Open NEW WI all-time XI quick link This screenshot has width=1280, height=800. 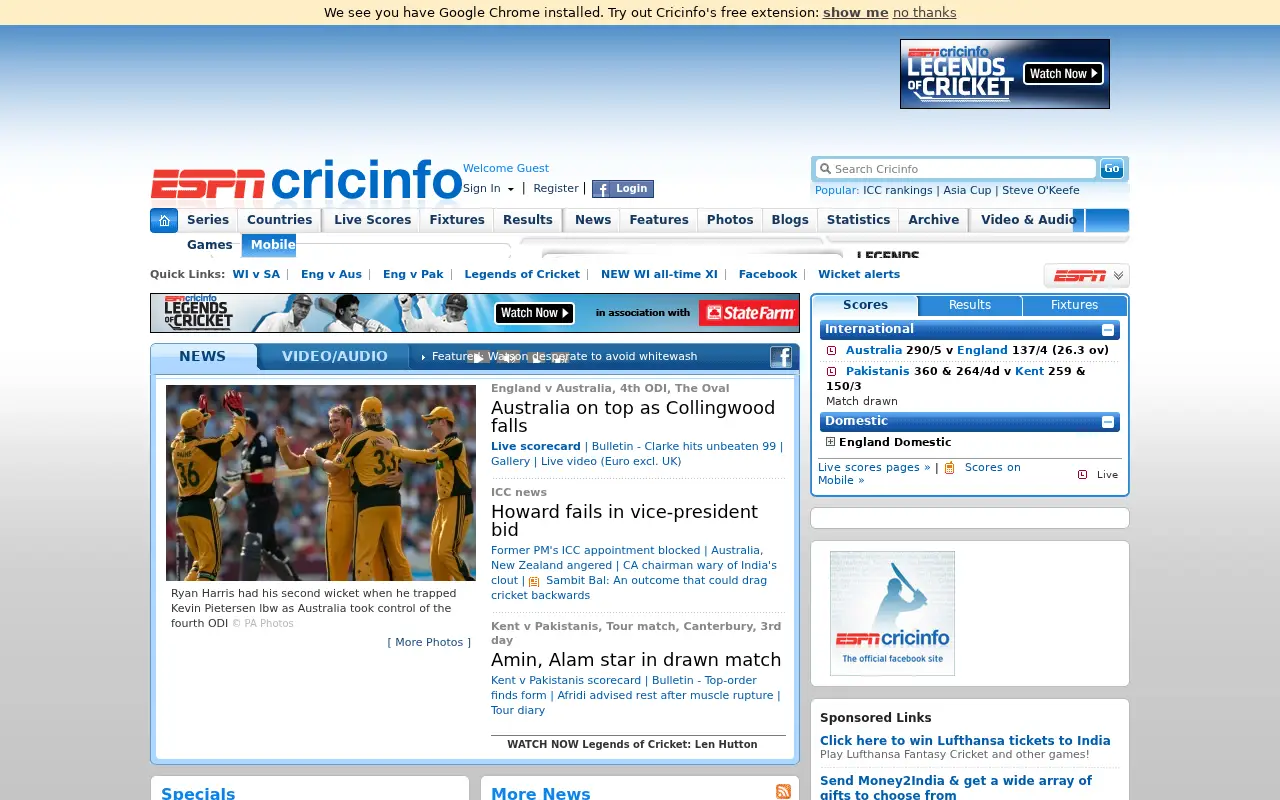659,274
